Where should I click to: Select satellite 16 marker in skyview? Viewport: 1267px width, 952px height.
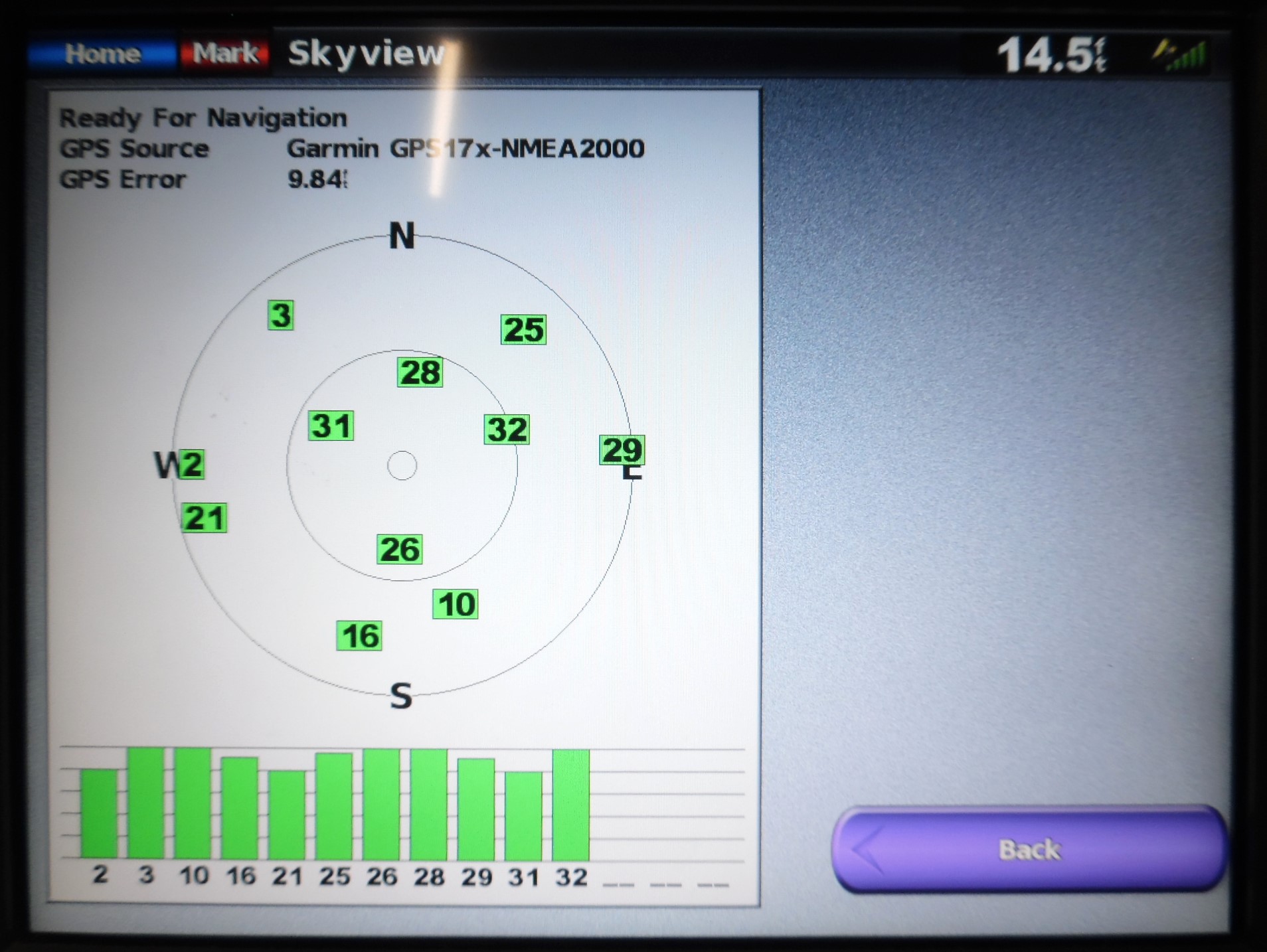359,636
